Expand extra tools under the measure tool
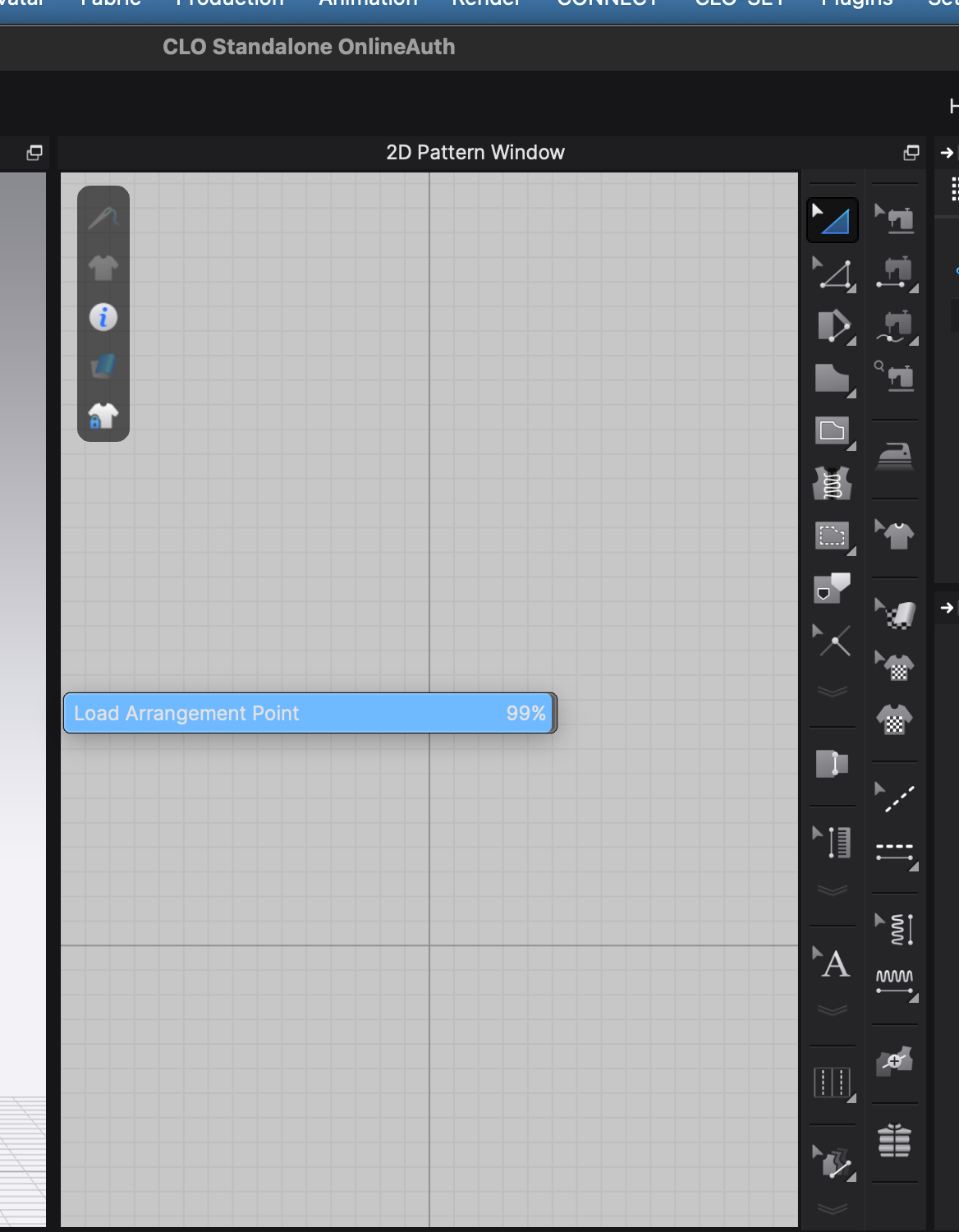This screenshot has width=959, height=1232. (x=833, y=890)
